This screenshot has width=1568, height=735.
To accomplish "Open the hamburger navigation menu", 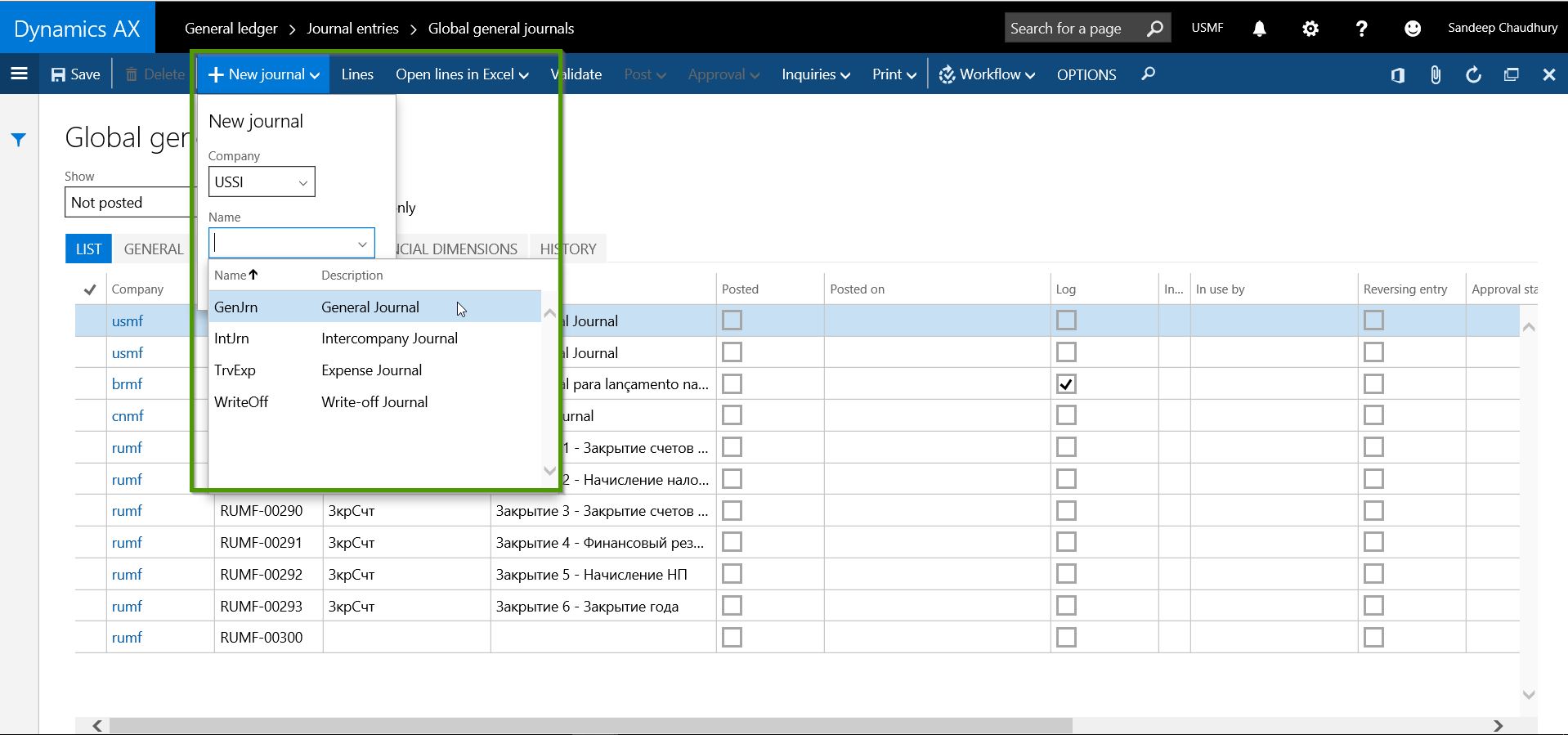I will click(x=19, y=74).
